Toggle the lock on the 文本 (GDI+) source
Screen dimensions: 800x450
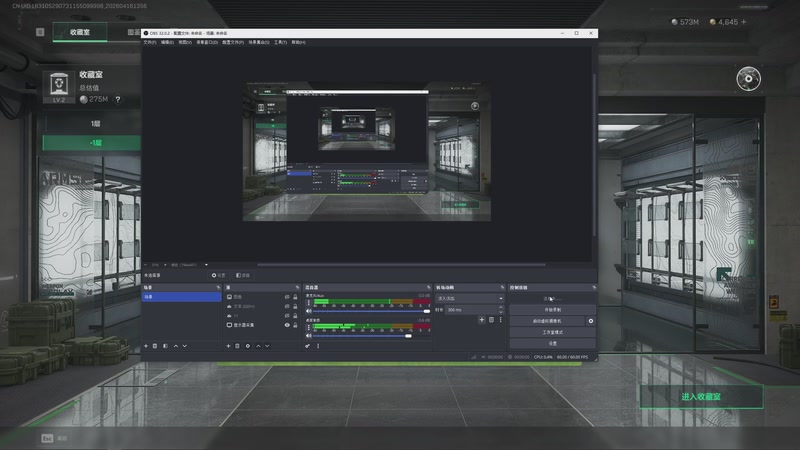295,306
